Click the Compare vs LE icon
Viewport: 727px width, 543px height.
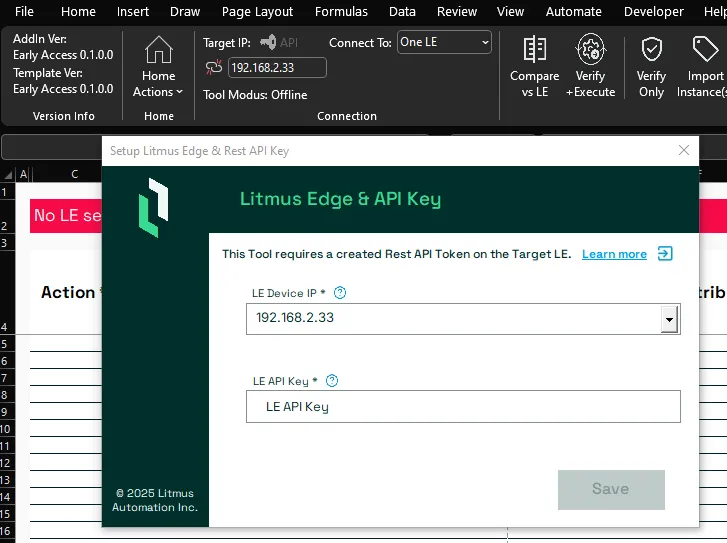point(535,49)
